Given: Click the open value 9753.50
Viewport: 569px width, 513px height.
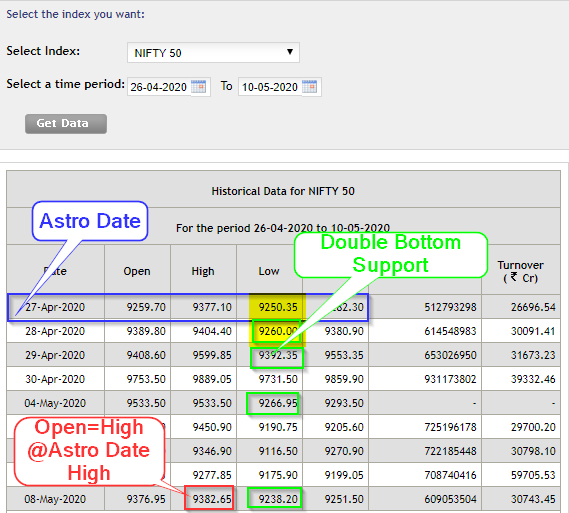Looking at the screenshot, I should pos(146,379).
